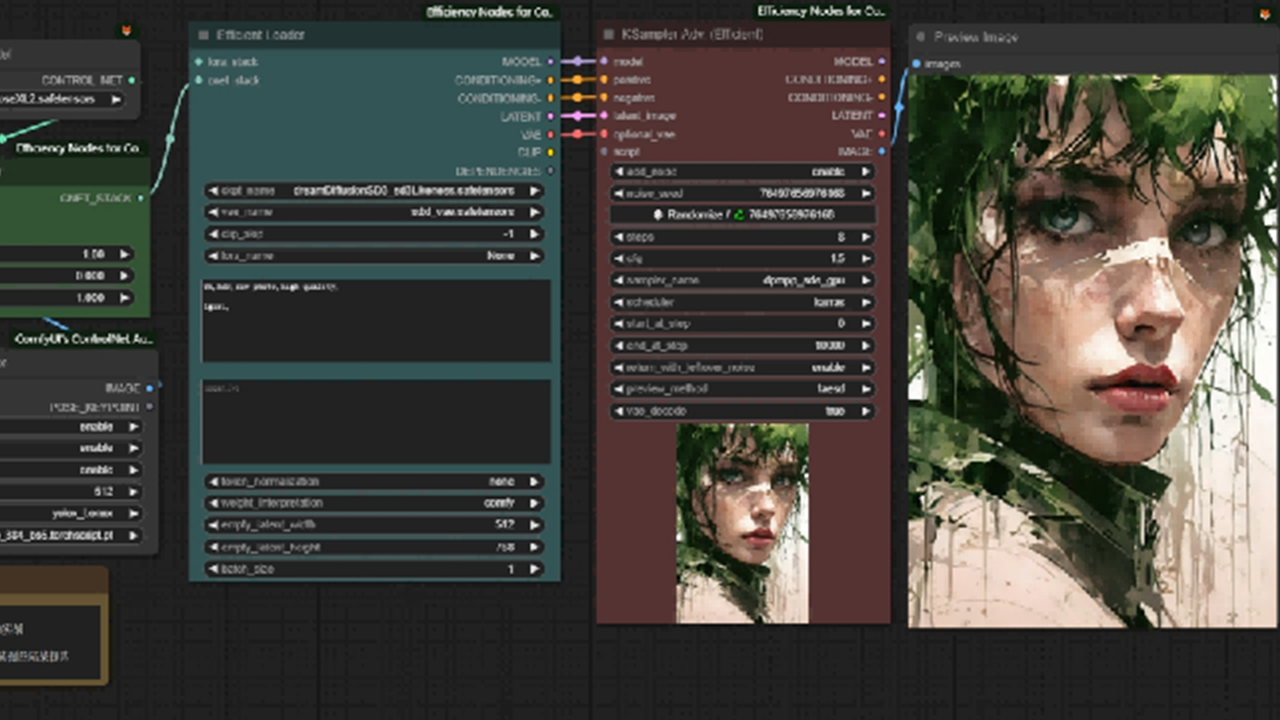
Task: Open the vae_name selector
Action: click(x=374, y=212)
